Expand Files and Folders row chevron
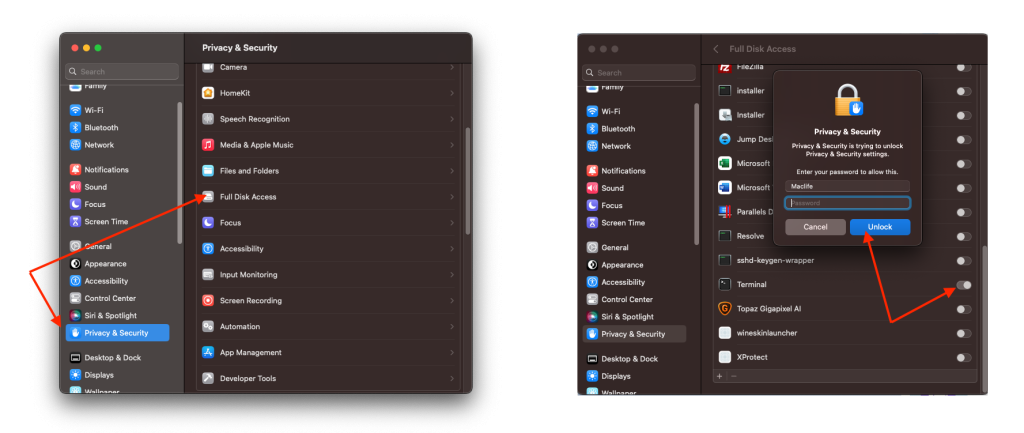 [452, 171]
